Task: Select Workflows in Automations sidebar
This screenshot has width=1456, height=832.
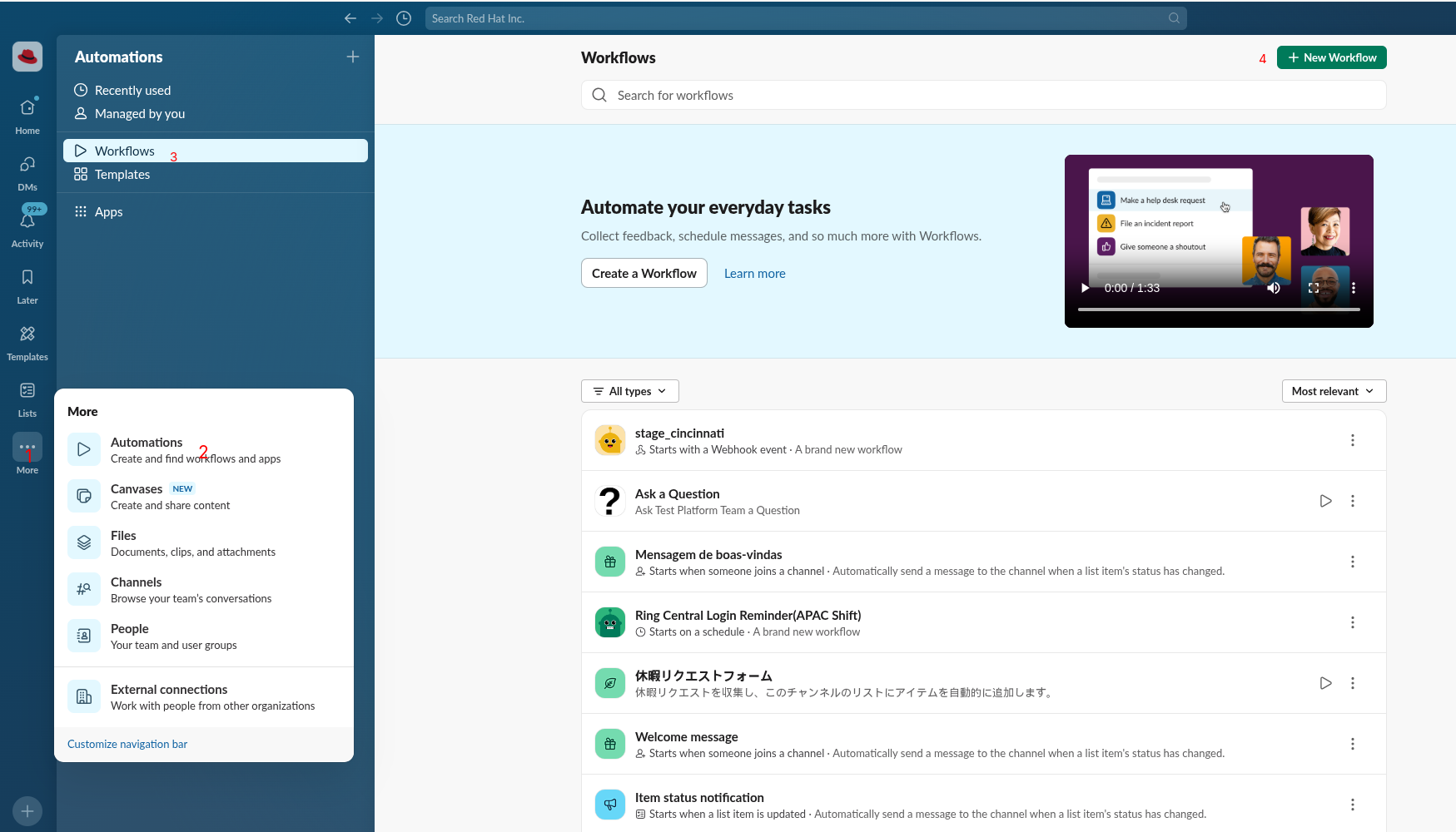Action: coord(216,151)
